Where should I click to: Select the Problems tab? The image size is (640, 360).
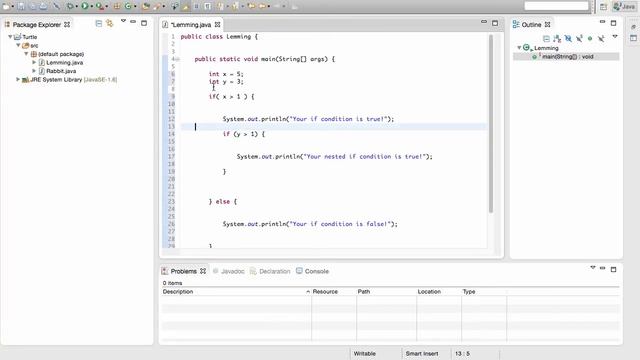[x=183, y=271]
